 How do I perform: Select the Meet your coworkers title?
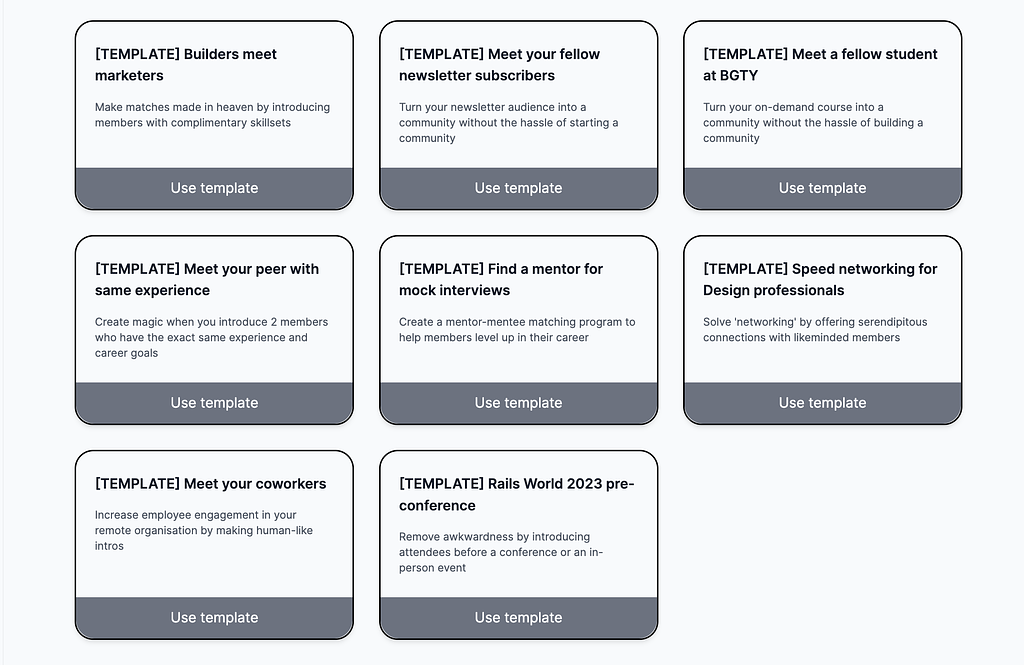click(x=210, y=484)
